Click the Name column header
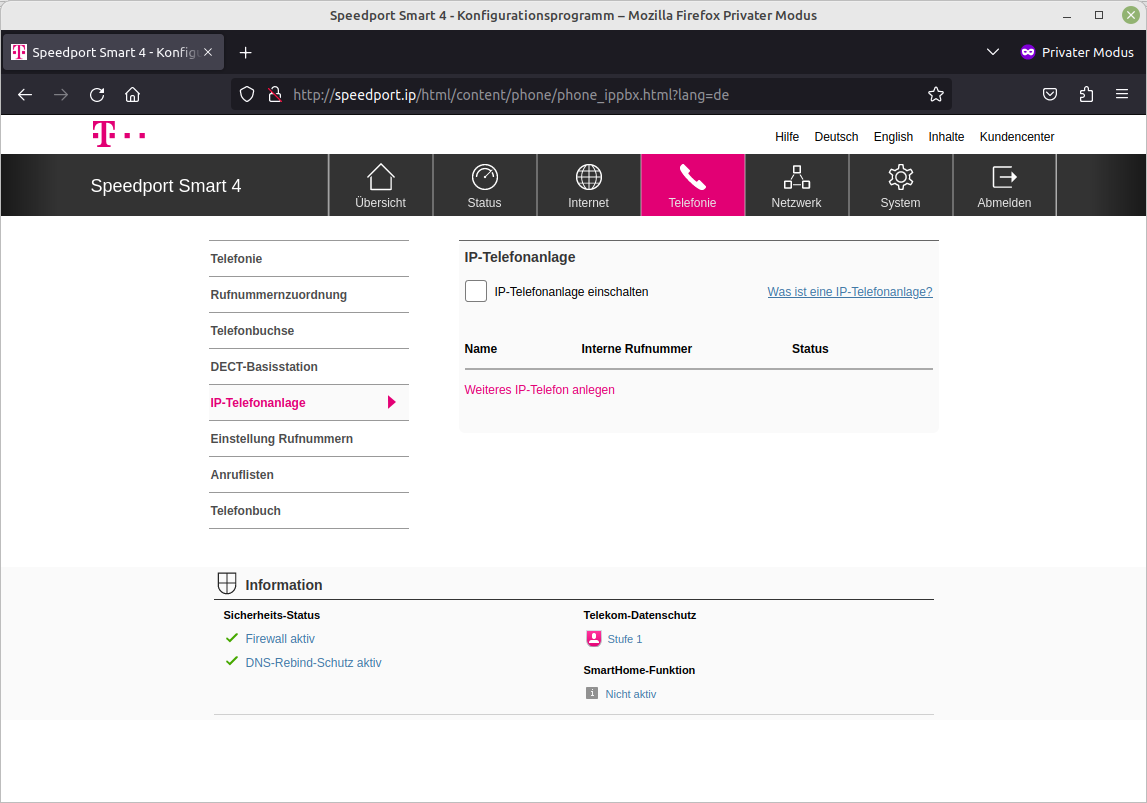Screen dimensions: 1147x803 pyautogui.click(x=481, y=349)
